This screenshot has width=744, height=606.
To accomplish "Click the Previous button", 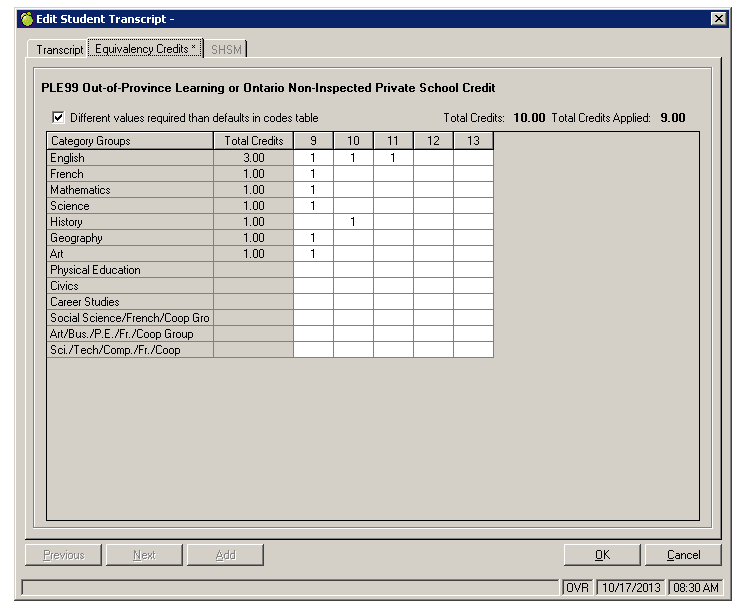I will pos(63,555).
